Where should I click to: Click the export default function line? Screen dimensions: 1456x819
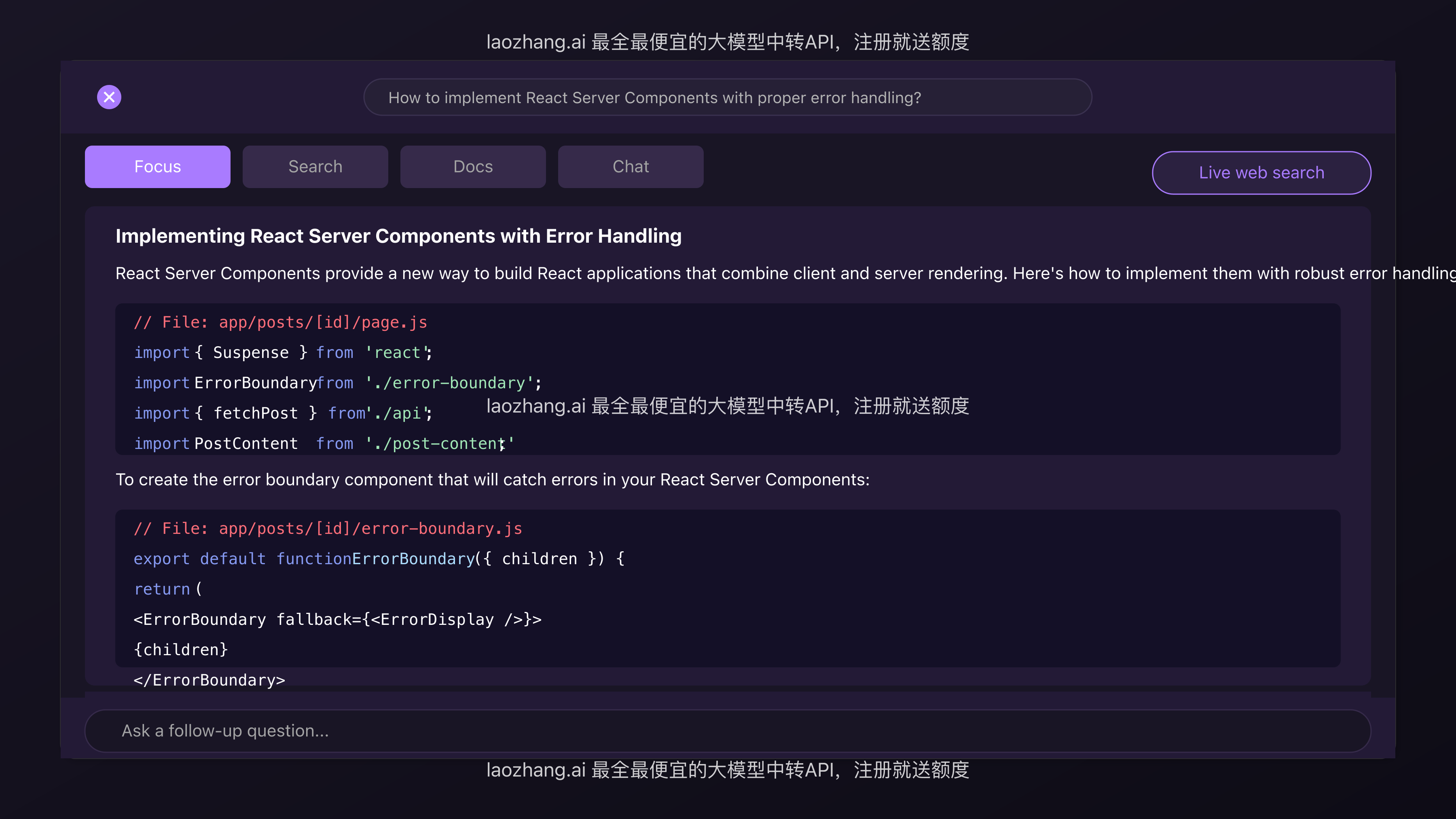379,559
